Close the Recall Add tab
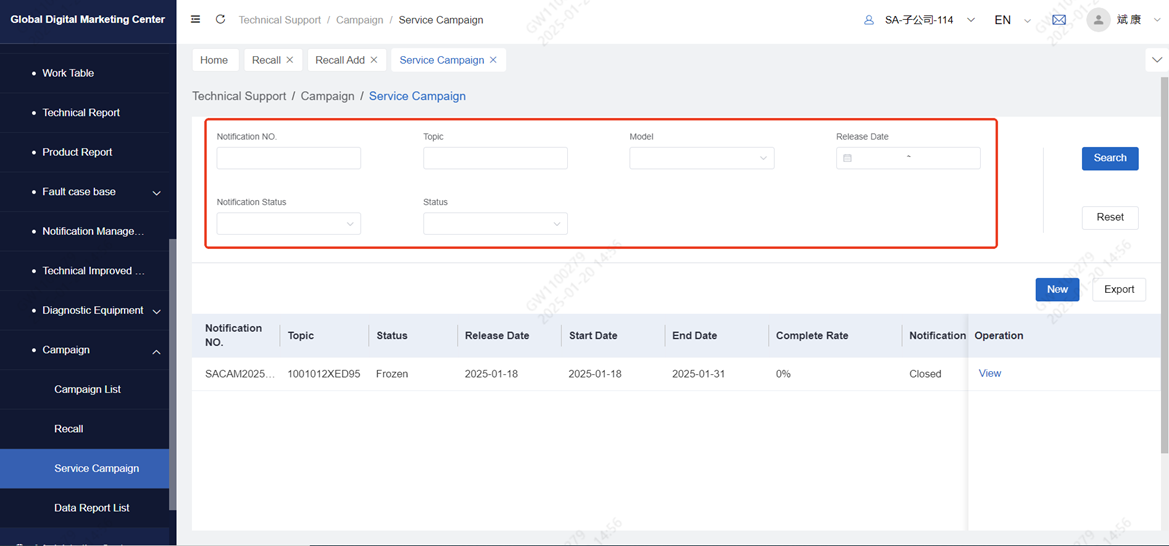1169x546 pixels. (374, 60)
